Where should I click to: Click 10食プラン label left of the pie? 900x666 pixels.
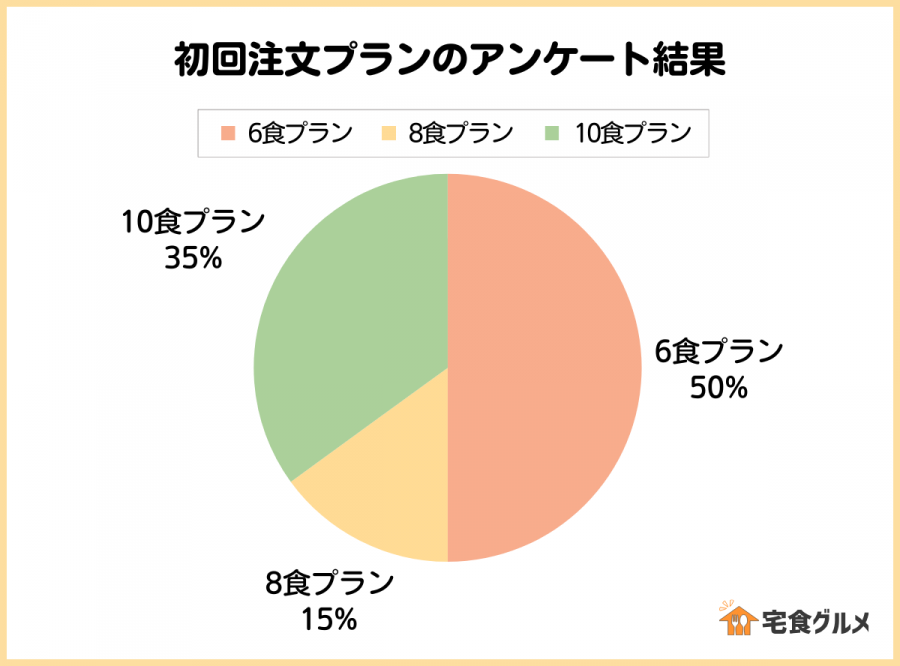(193, 221)
